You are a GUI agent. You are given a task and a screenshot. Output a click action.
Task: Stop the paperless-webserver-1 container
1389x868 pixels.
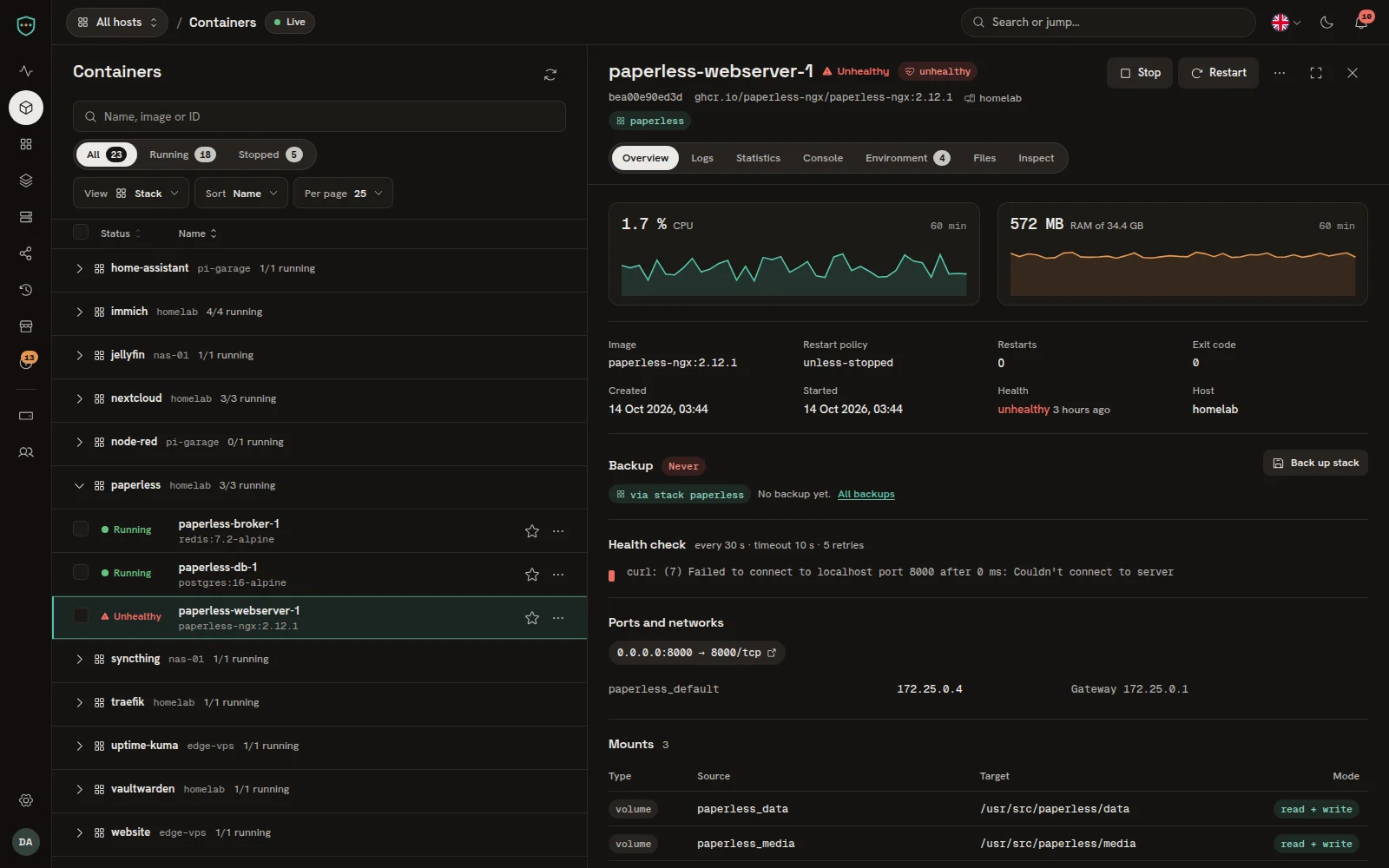click(x=1140, y=73)
